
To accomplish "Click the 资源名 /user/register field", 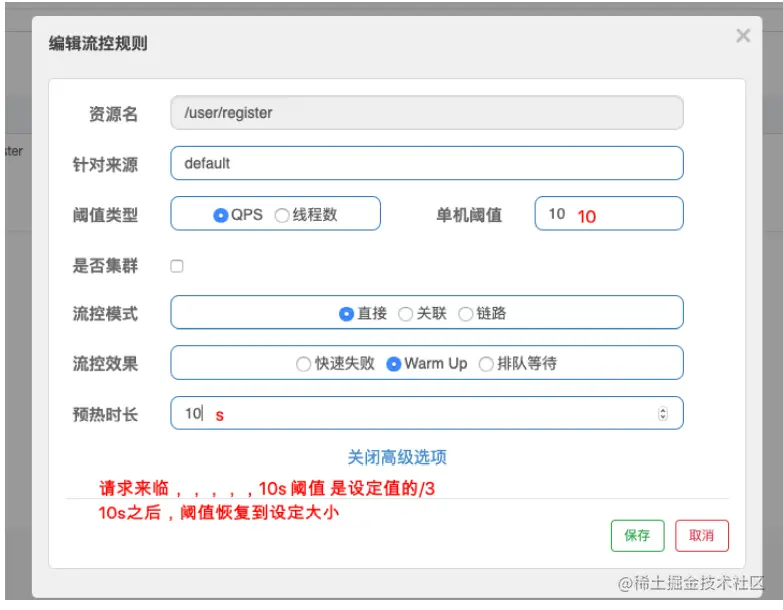I will click(426, 113).
